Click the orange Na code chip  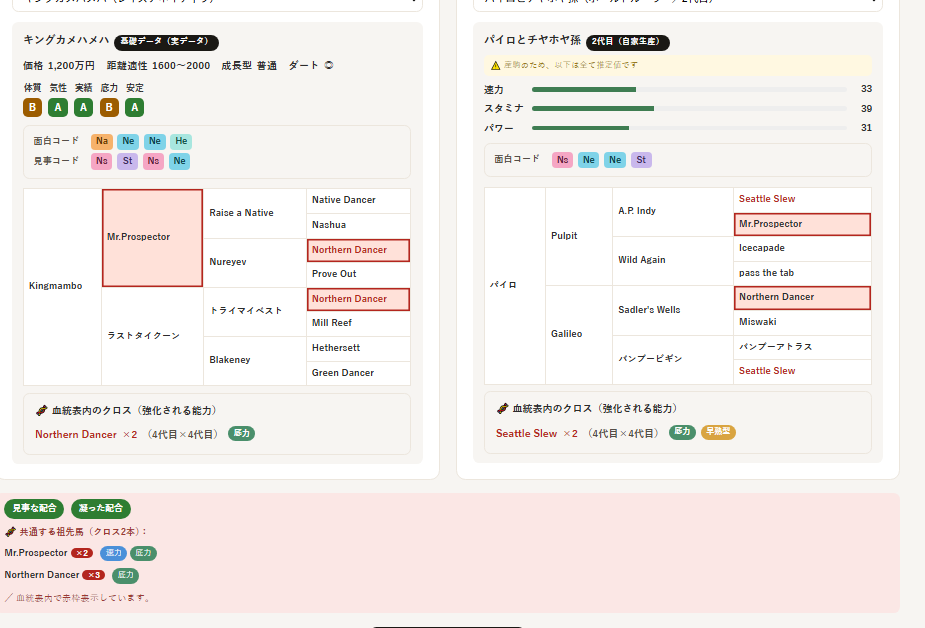coord(102,141)
